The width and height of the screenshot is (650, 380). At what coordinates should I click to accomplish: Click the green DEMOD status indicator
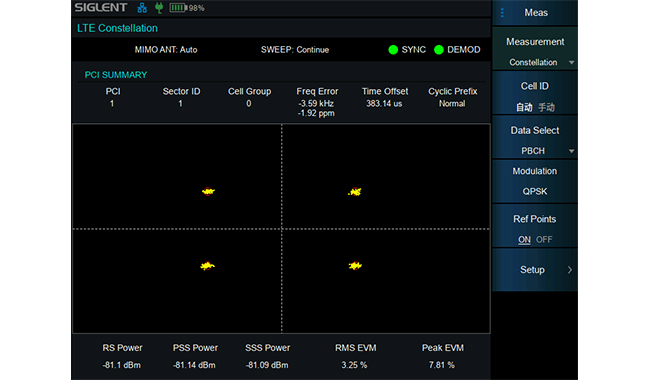(x=439, y=50)
